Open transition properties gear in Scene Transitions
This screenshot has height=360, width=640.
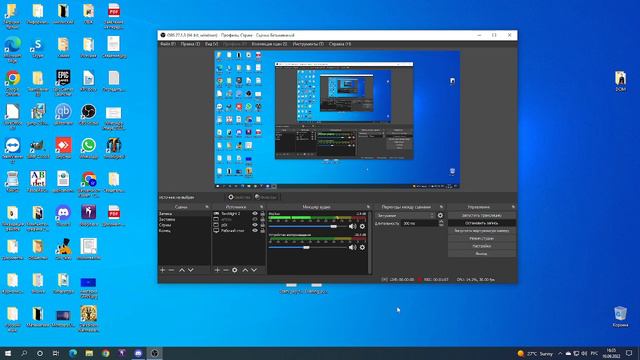tap(440, 215)
